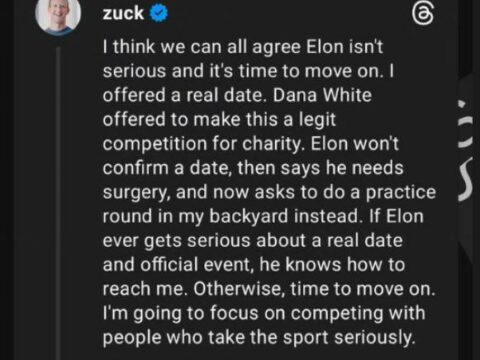Click the words "Dana White" in the post
The image size is (480, 360).
pyautogui.click(x=322, y=95)
